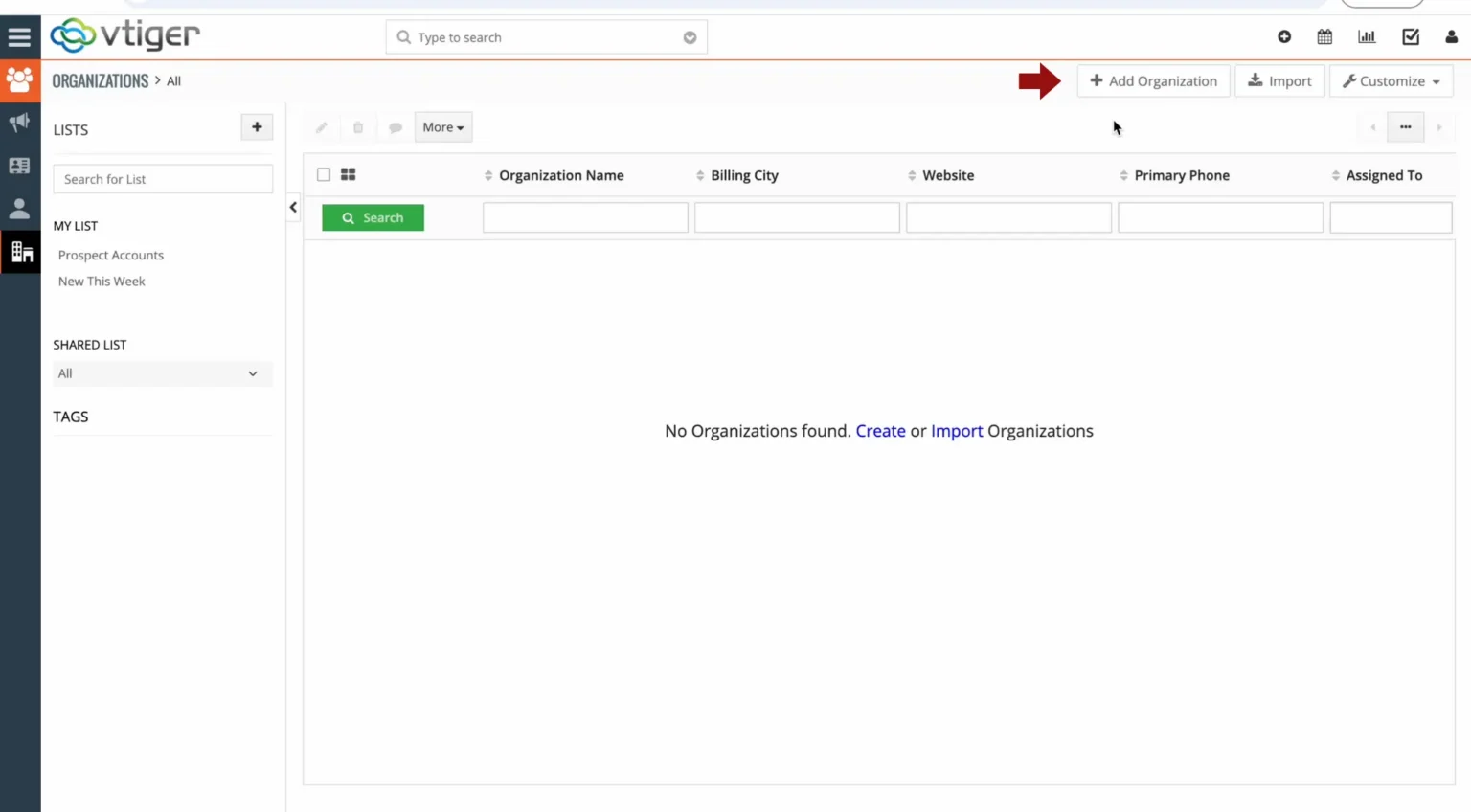1471x812 pixels.
Task: Open tasks using the checked-box icon
Action: coord(1410,36)
